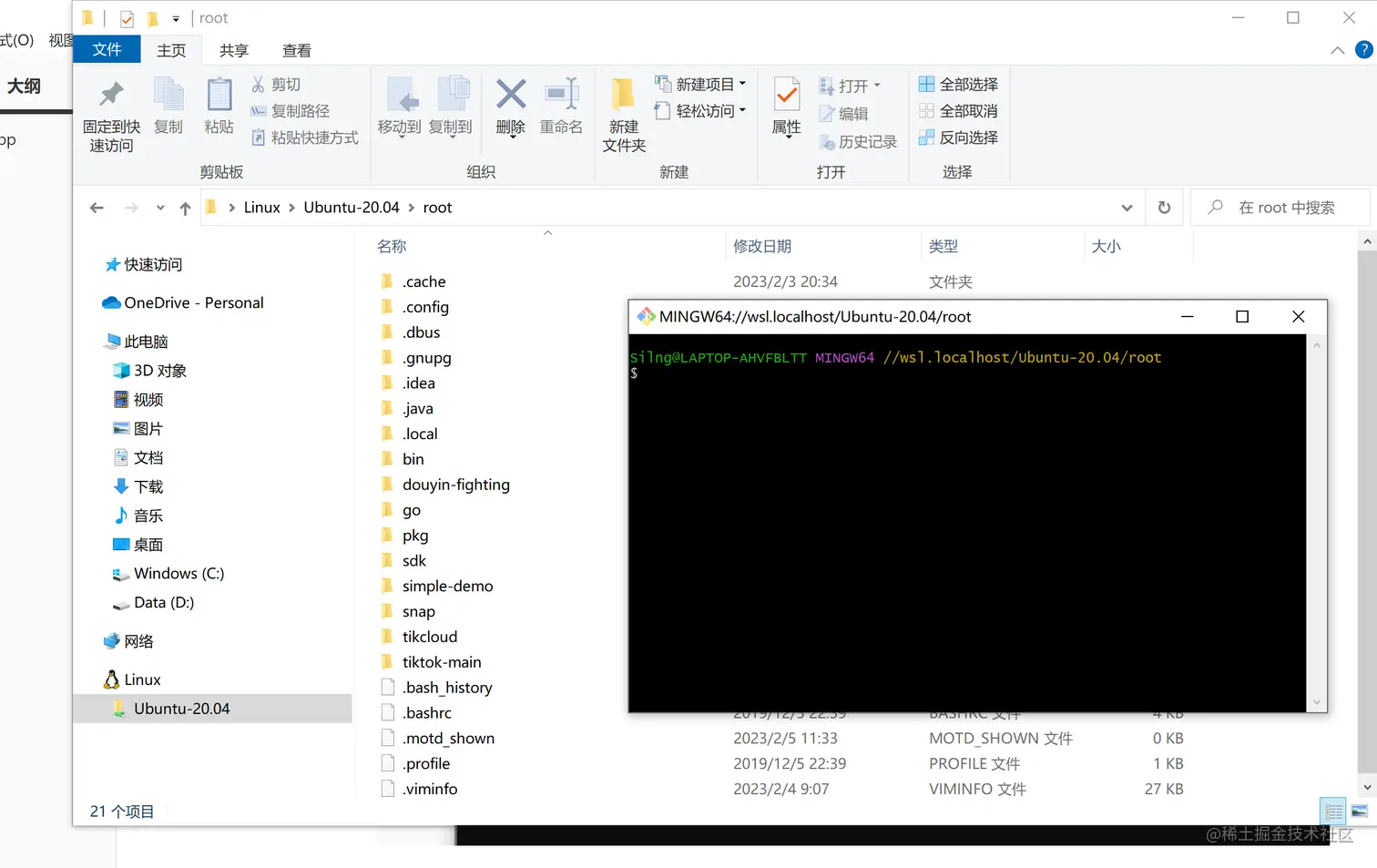Open the File (文件) tab
The image size is (1377, 868).
pyautogui.click(x=107, y=50)
